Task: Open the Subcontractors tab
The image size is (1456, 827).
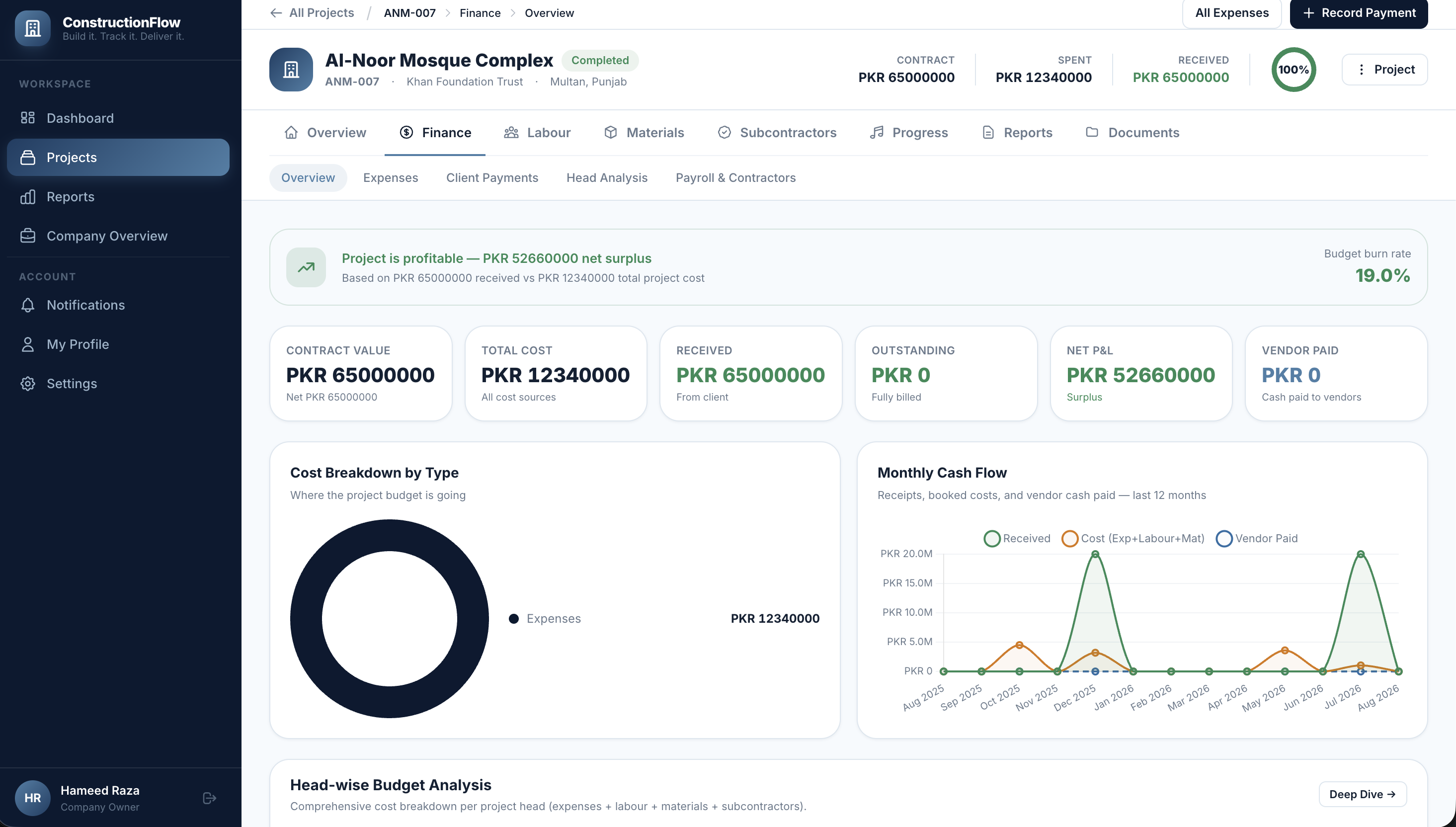Action: 777,132
